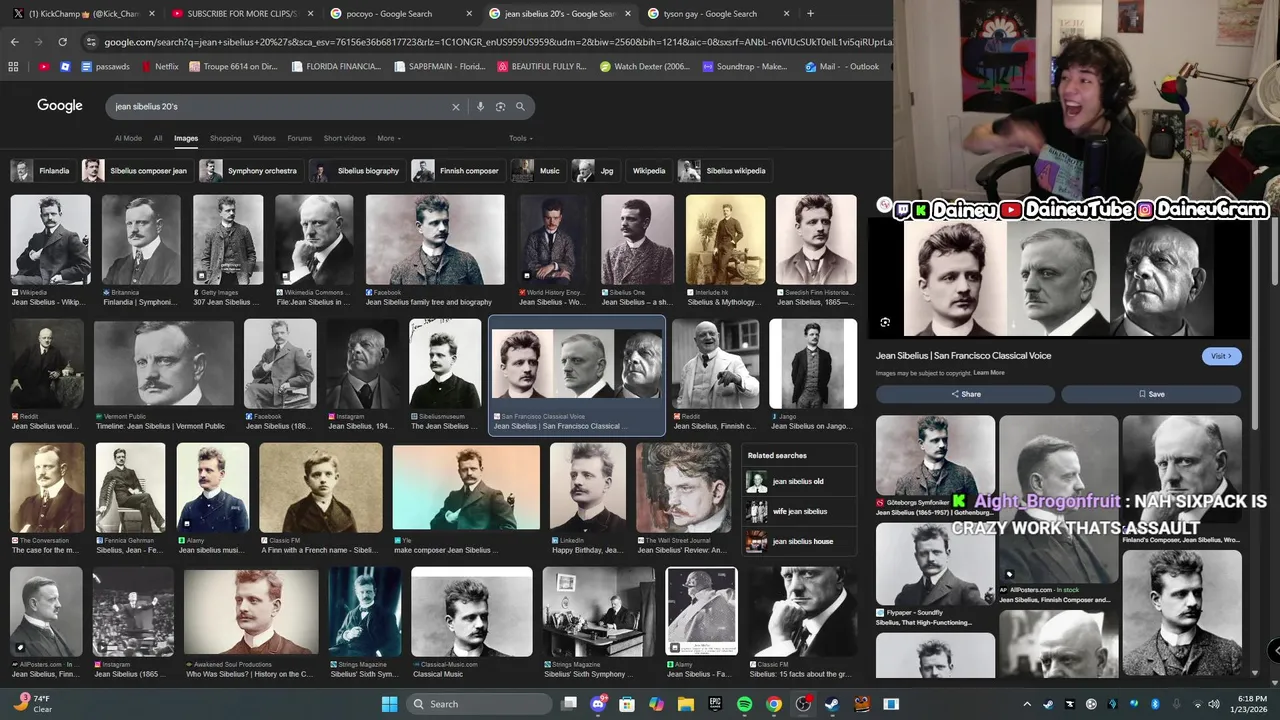
Task: Select the Sibelius wikipedia chip
Action: click(x=724, y=171)
